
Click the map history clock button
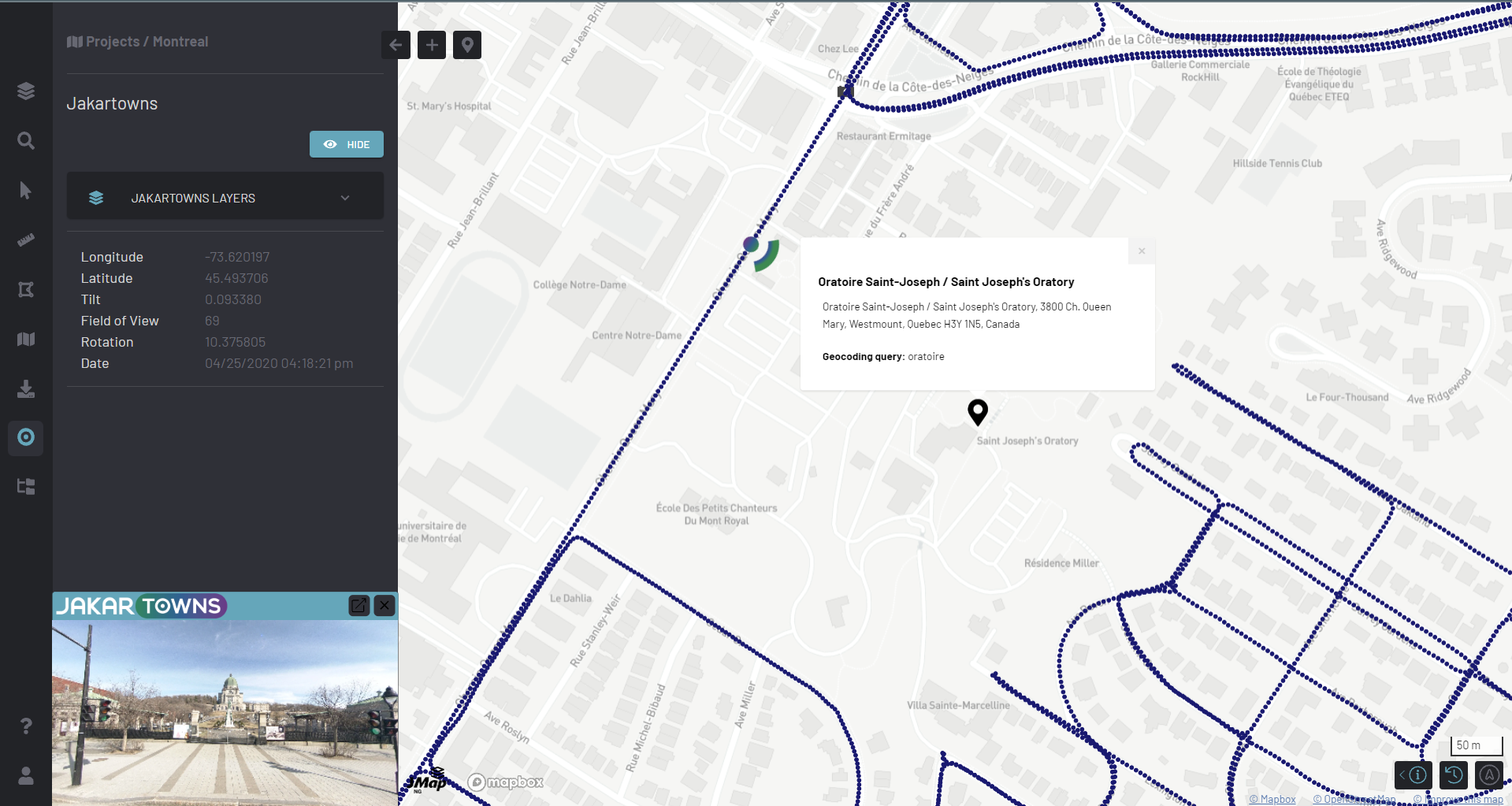(x=1453, y=775)
